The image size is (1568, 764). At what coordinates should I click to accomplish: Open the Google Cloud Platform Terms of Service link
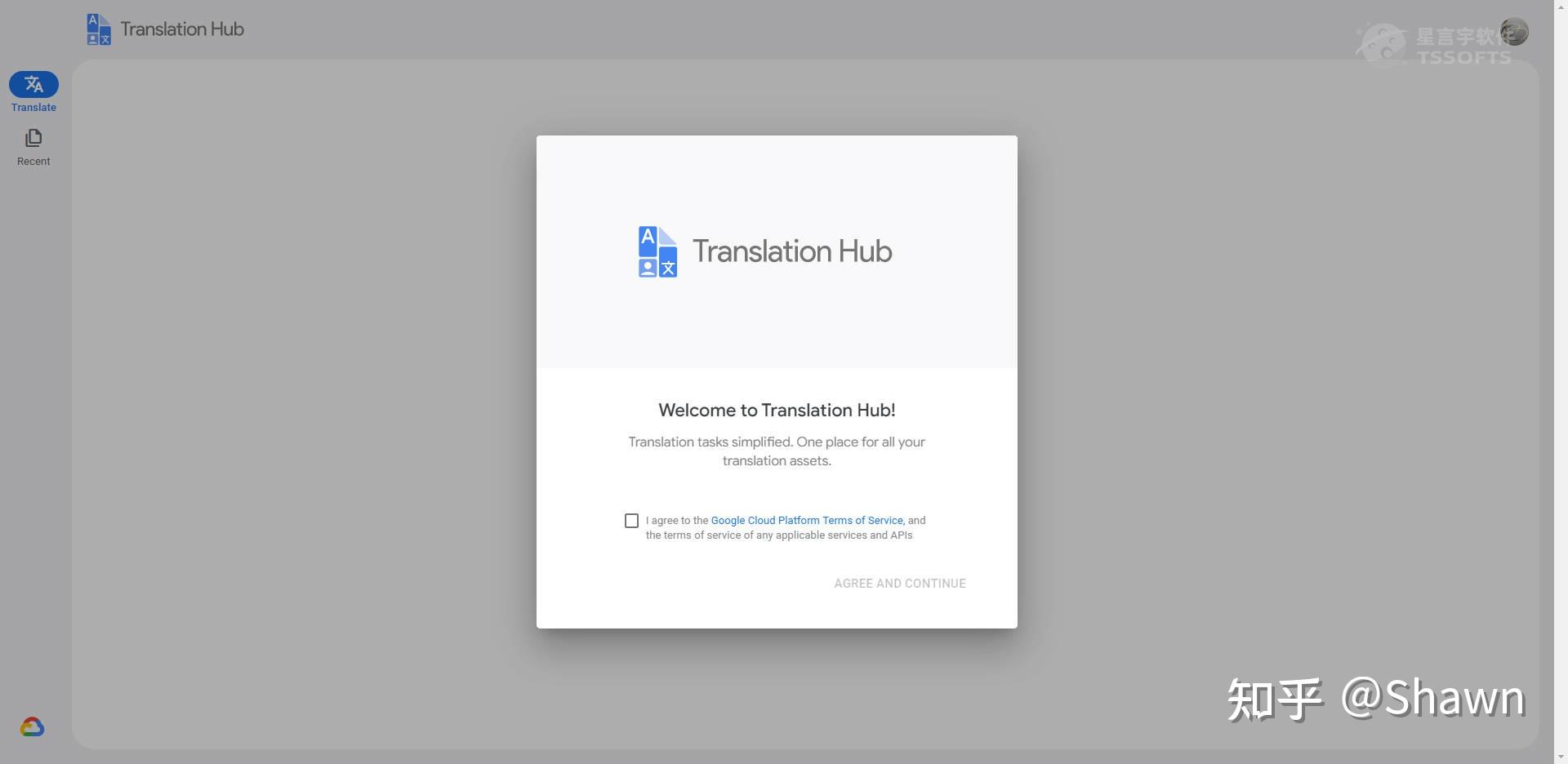806,520
